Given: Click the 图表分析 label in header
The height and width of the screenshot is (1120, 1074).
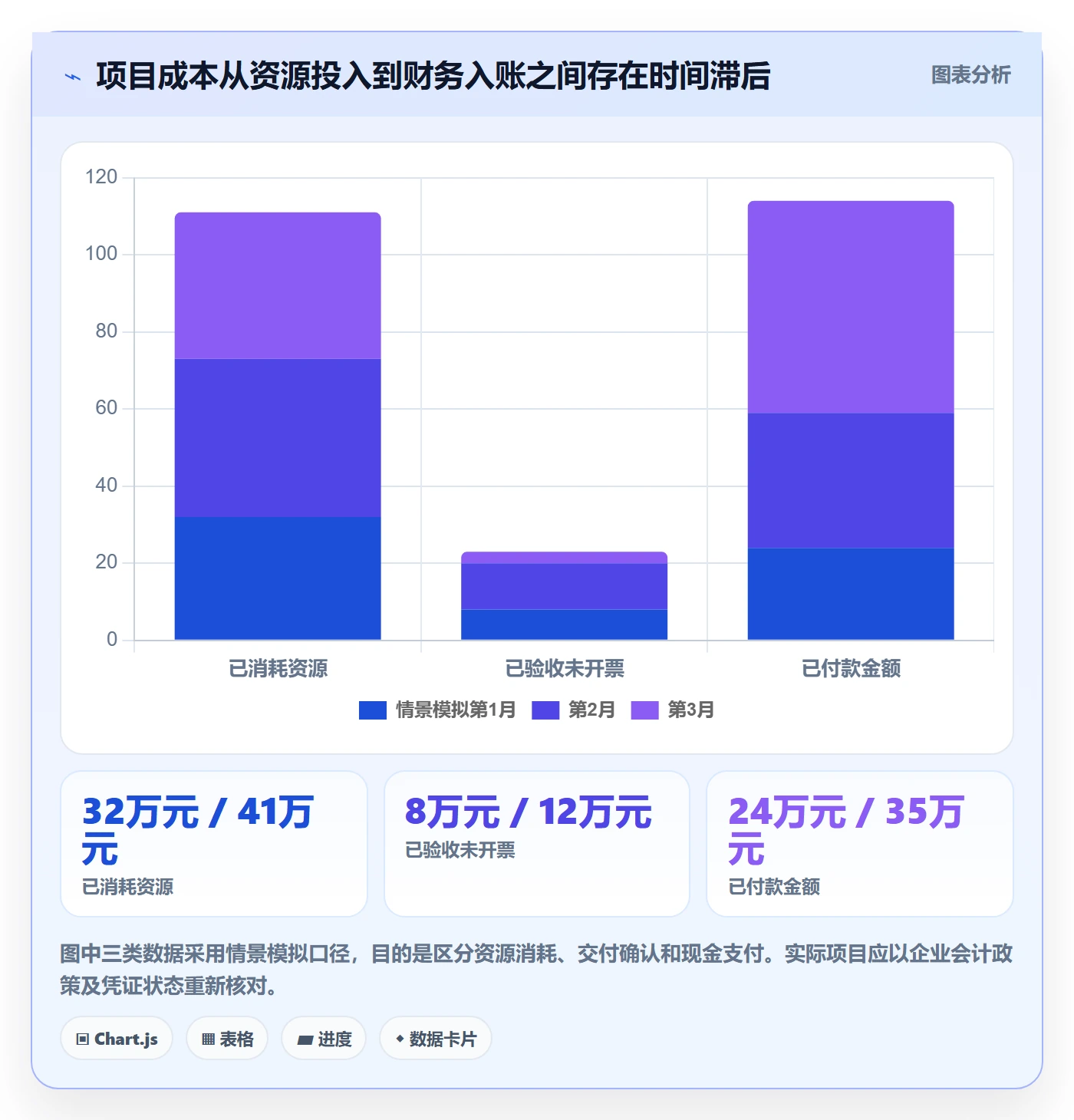Looking at the screenshot, I should pyautogui.click(x=970, y=75).
